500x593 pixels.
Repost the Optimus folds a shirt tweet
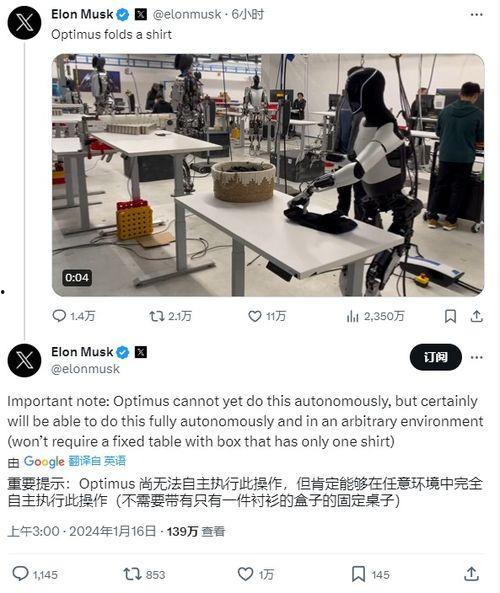(157, 316)
